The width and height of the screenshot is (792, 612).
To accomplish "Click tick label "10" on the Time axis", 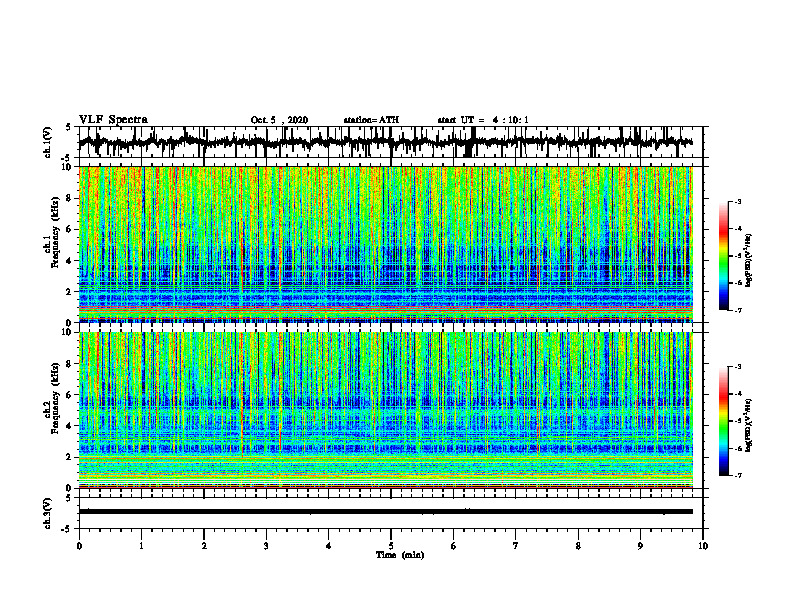I will [703, 546].
